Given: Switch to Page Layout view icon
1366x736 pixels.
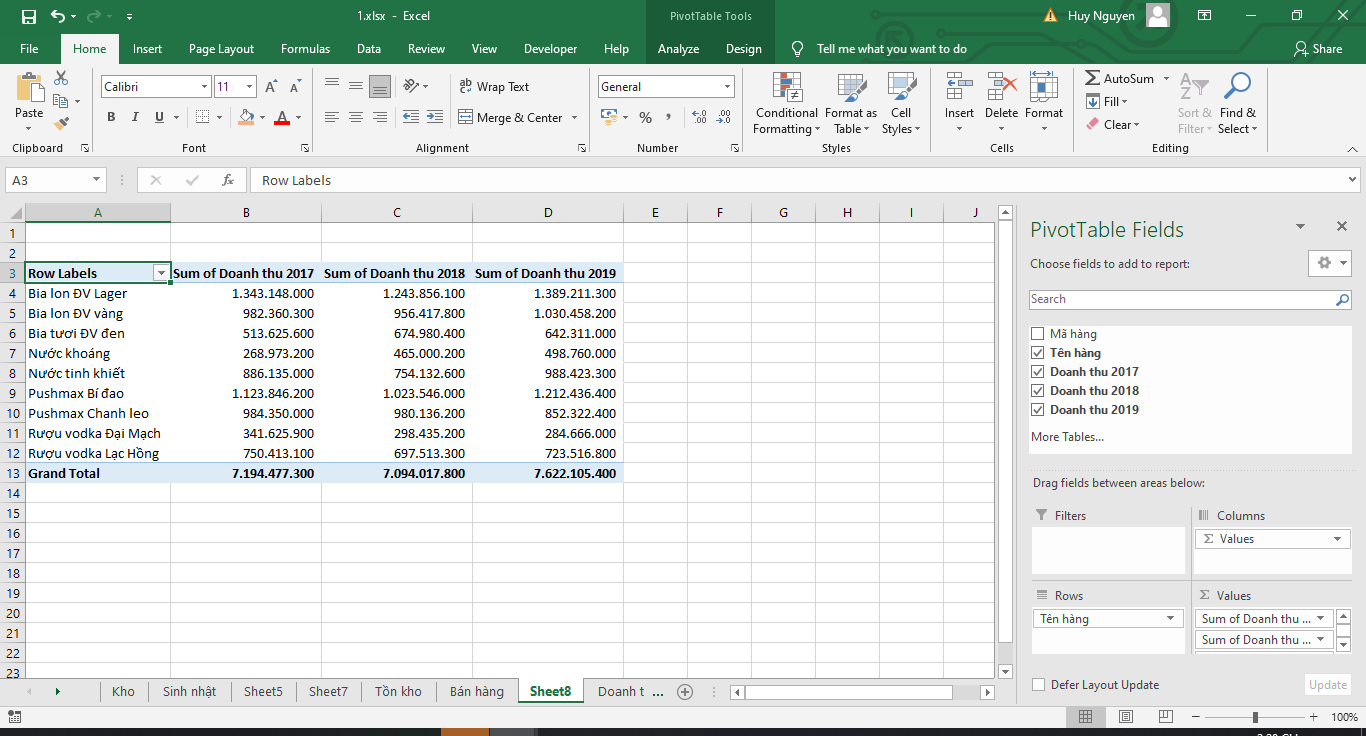Looking at the screenshot, I should tap(1124, 717).
